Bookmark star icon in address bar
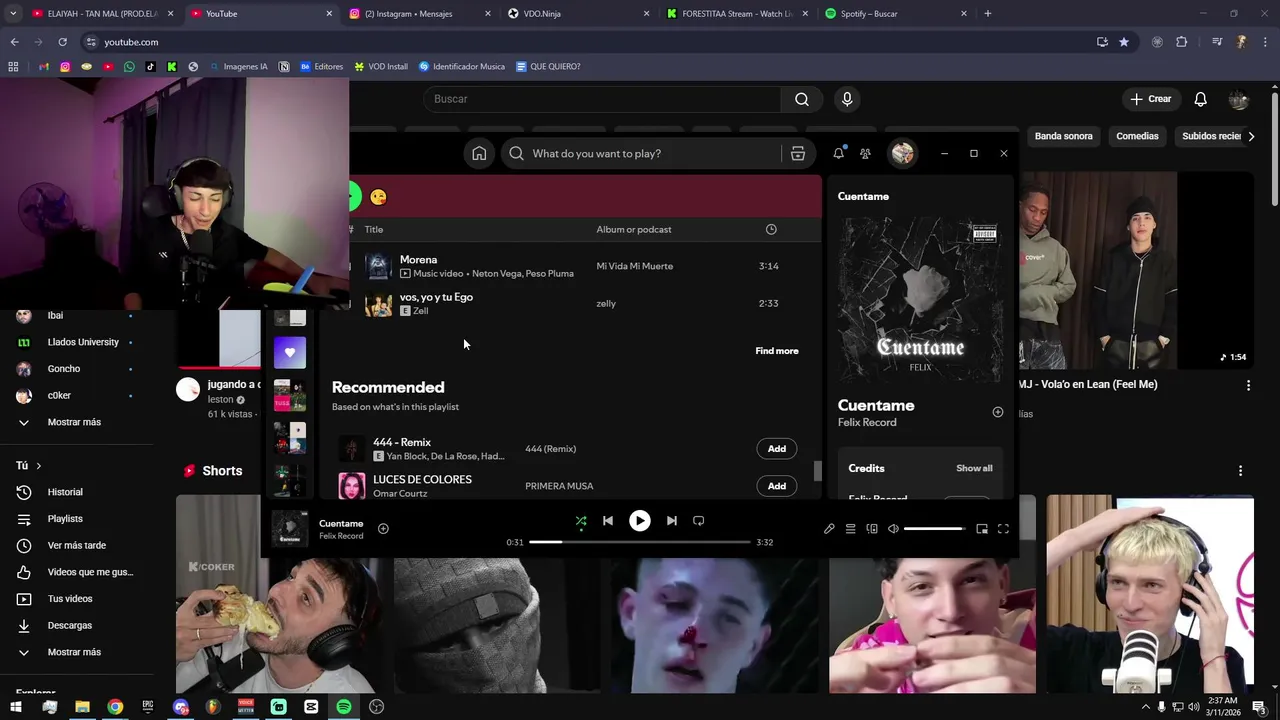Screen dimensions: 1280x720 click(1124, 42)
